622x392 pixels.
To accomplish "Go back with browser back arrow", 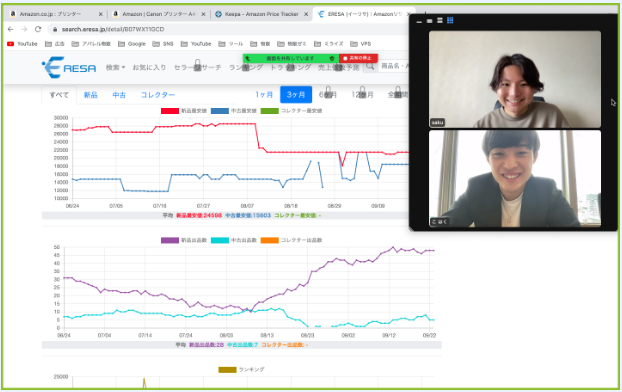I will tap(11, 29).
